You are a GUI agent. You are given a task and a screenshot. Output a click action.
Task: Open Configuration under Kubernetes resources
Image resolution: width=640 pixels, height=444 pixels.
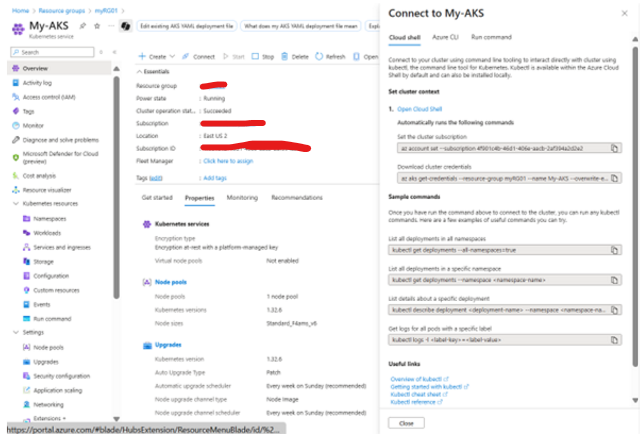(51, 276)
